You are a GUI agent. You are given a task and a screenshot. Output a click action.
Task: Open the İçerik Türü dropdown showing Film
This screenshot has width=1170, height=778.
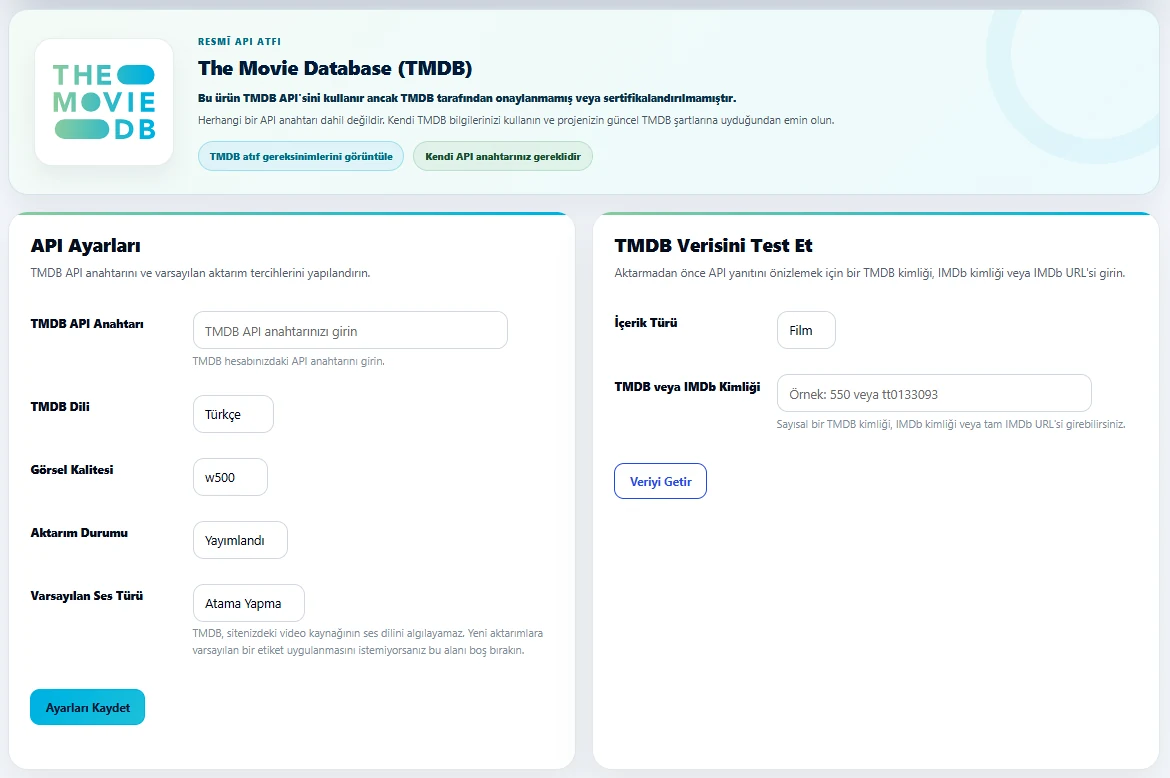pyautogui.click(x=806, y=330)
